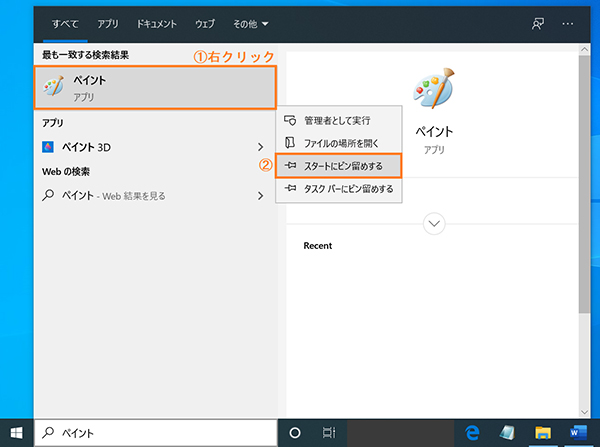Click the ペイント title in preview pane
This screenshot has width=600, height=447.
pos(434,132)
